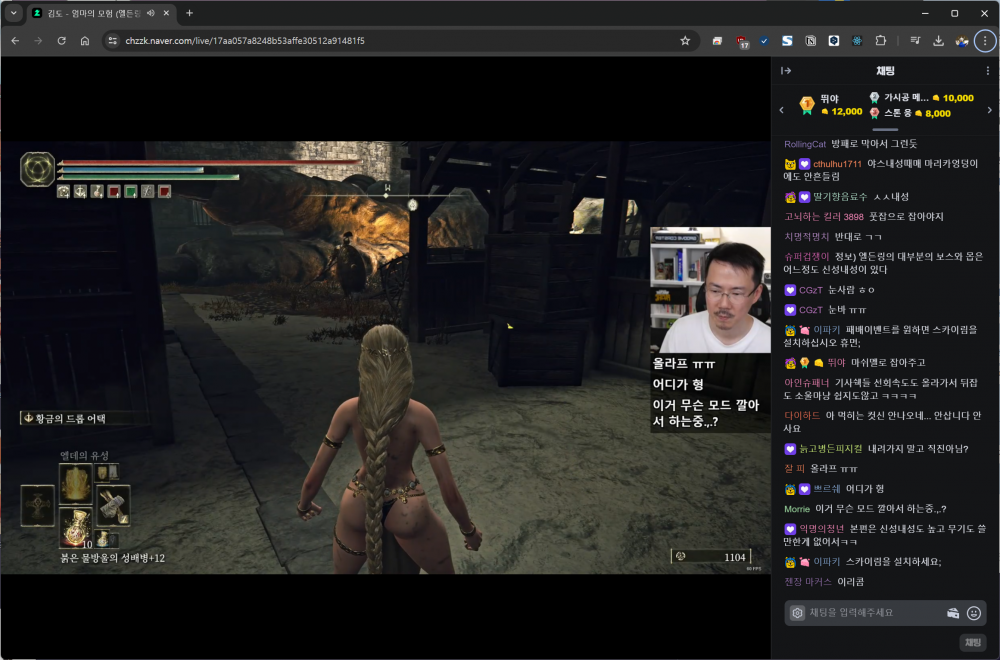The height and width of the screenshot is (660, 1000).
Task: Reload the current page
Action: 61,41
